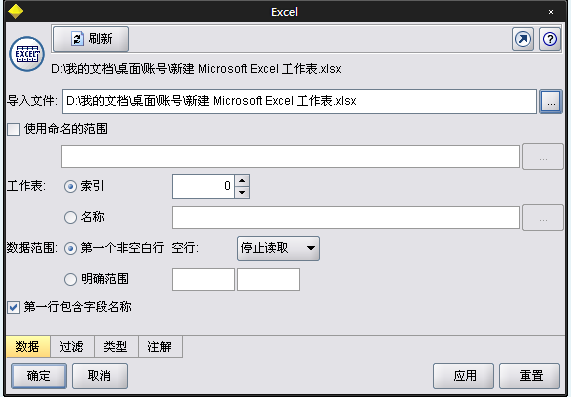Viewport: 571px width, 397px height.
Task: Click the 导入文件 path input field
Action: coord(299,101)
